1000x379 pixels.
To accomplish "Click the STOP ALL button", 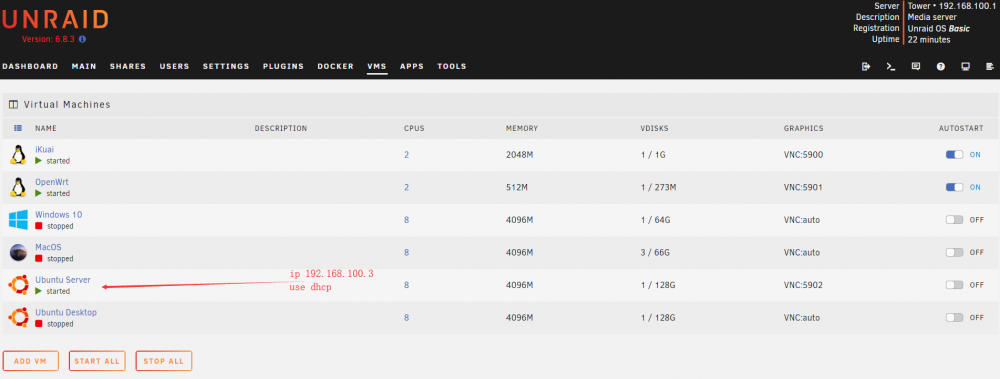I will 163,361.
